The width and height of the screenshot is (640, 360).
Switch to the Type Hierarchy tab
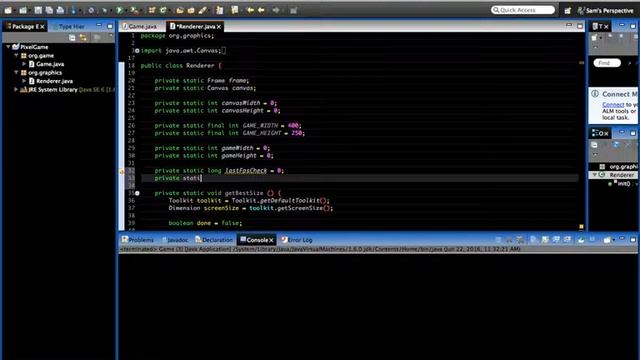69,26
